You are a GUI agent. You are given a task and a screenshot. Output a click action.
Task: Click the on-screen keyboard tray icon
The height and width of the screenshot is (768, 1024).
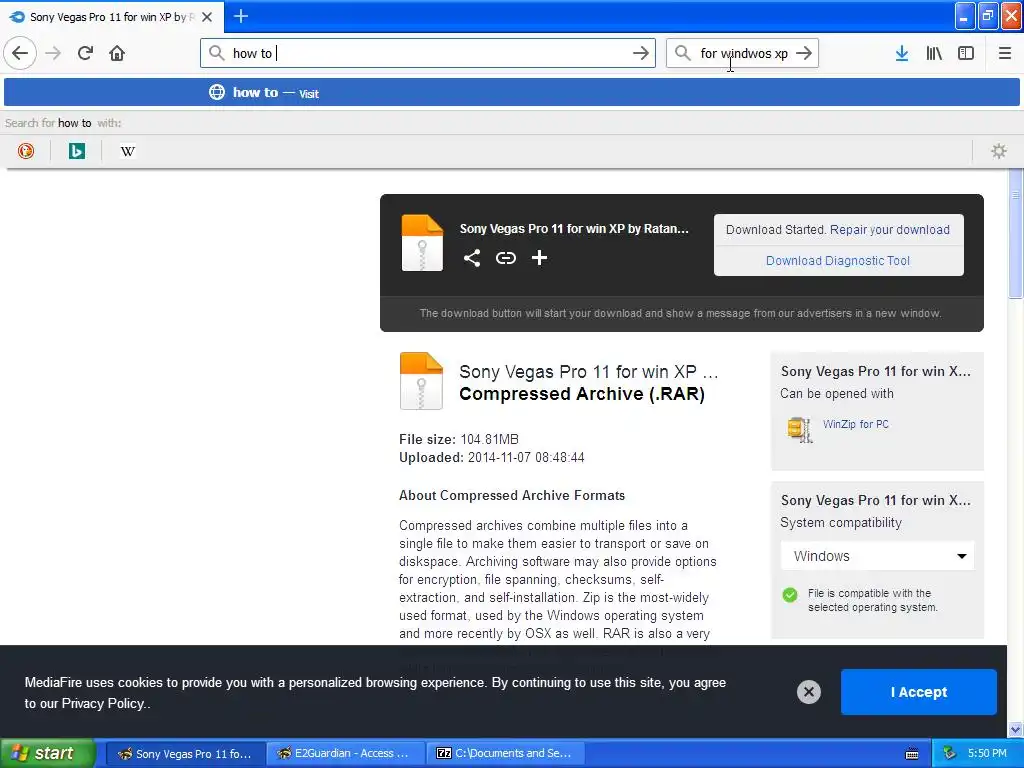click(912, 754)
